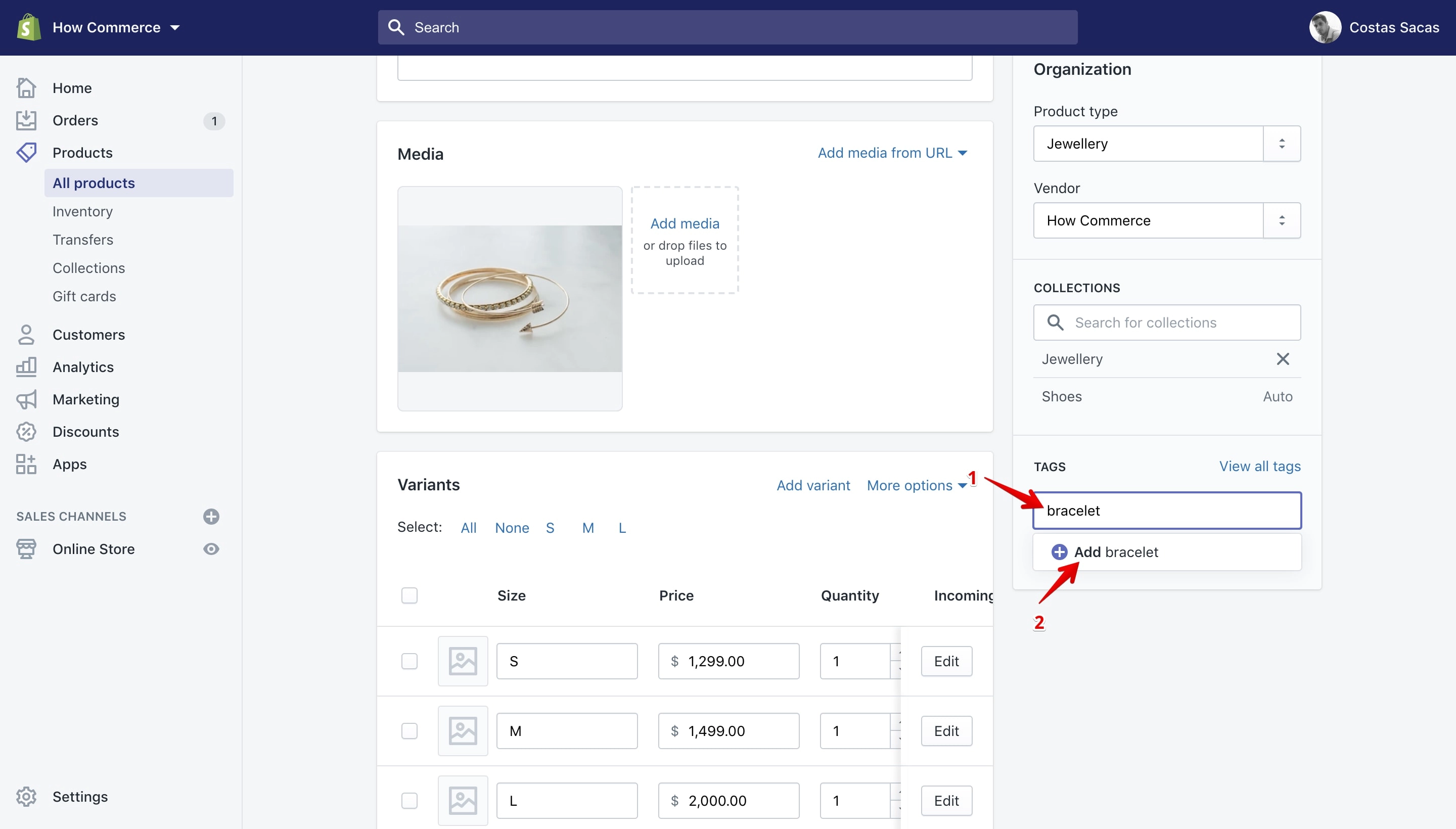This screenshot has width=1456, height=829.
Task: Open Vendor How Commerce dropdown arrows
Action: coord(1282,220)
